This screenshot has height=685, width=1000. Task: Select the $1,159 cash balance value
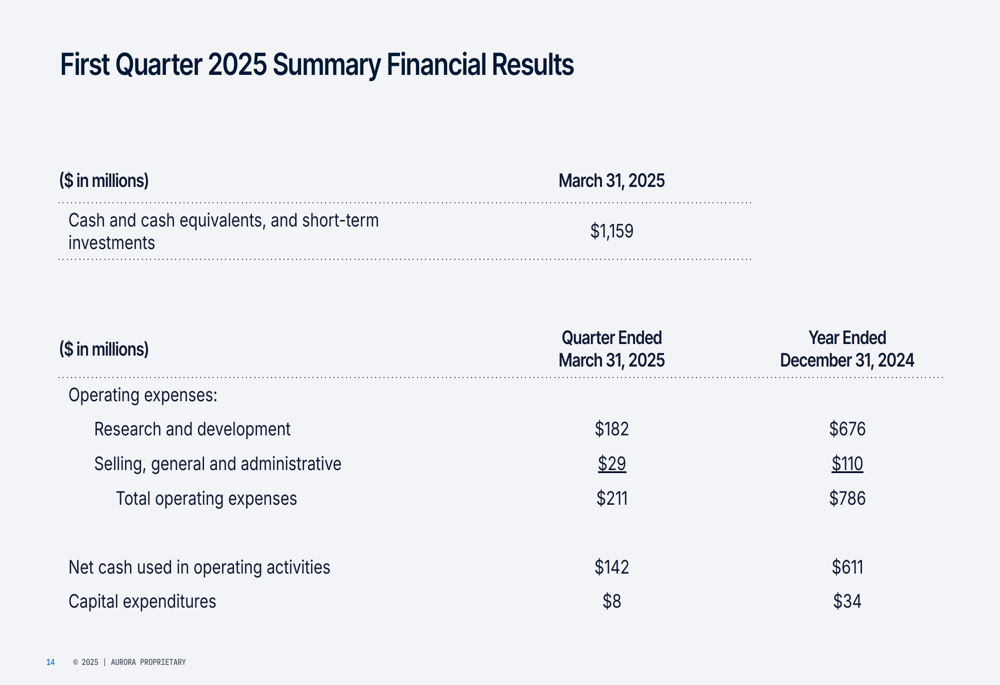(x=612, y=231)
